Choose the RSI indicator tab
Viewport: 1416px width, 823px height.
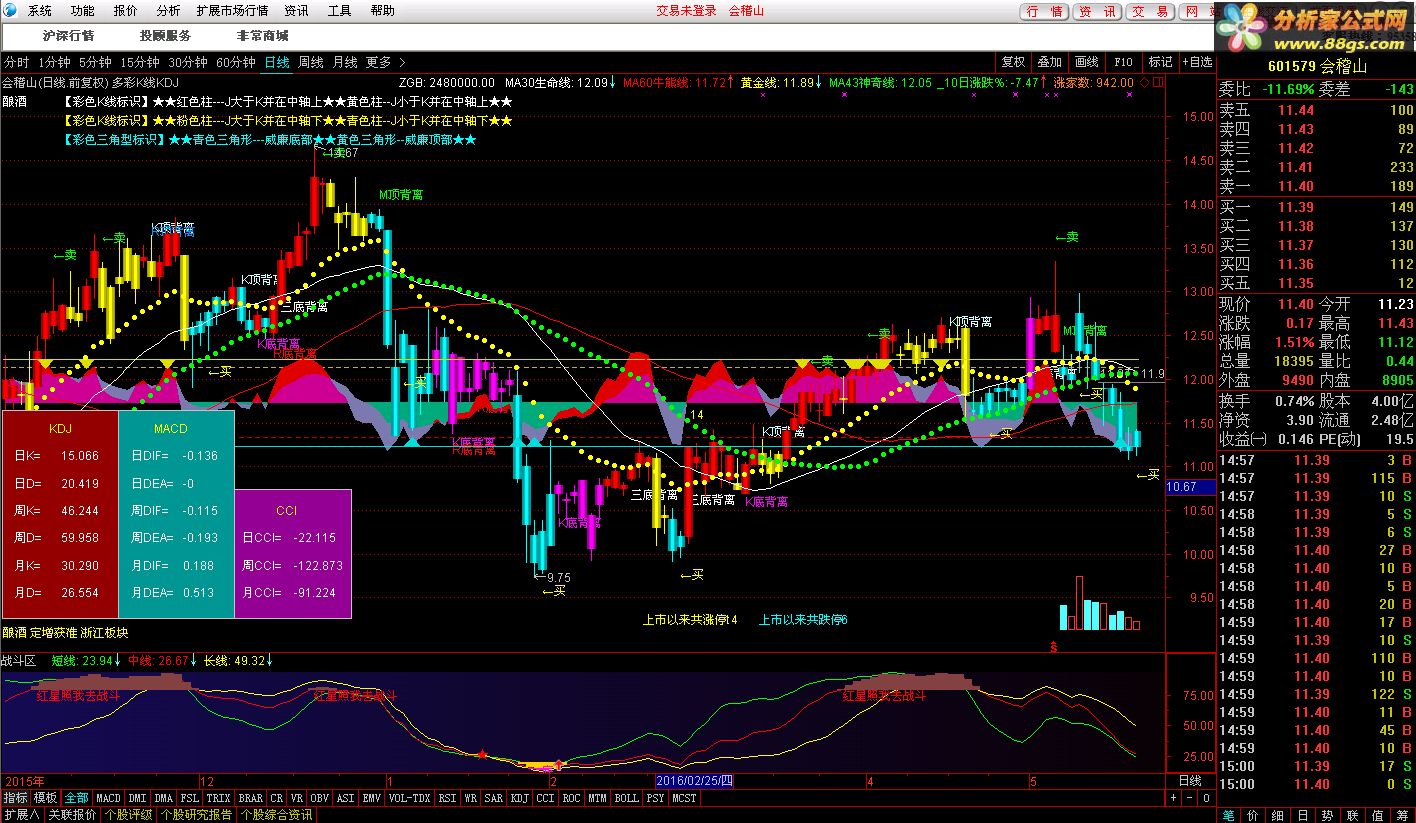447,798
